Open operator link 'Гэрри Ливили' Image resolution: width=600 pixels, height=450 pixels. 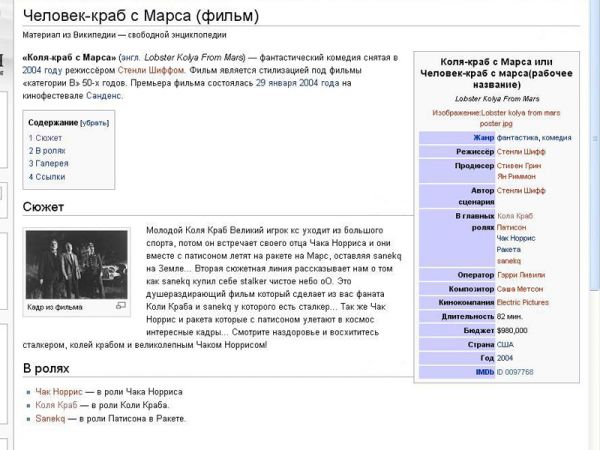click(521, 275)
